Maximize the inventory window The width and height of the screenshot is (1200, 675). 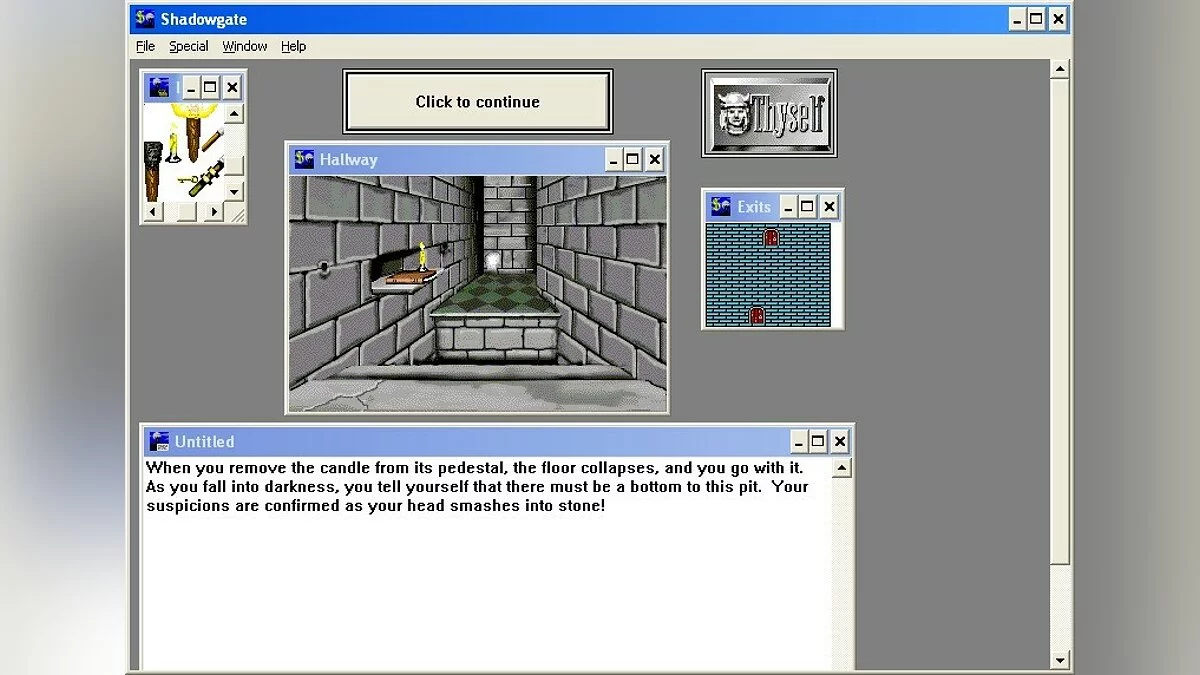(x=210, y=87)
